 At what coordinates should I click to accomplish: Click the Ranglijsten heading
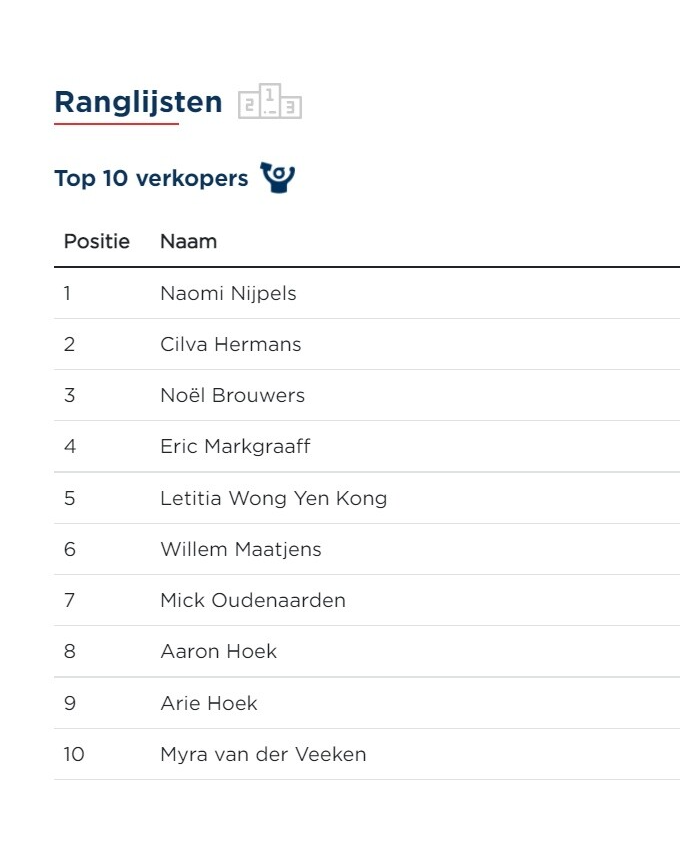[138, 102]
